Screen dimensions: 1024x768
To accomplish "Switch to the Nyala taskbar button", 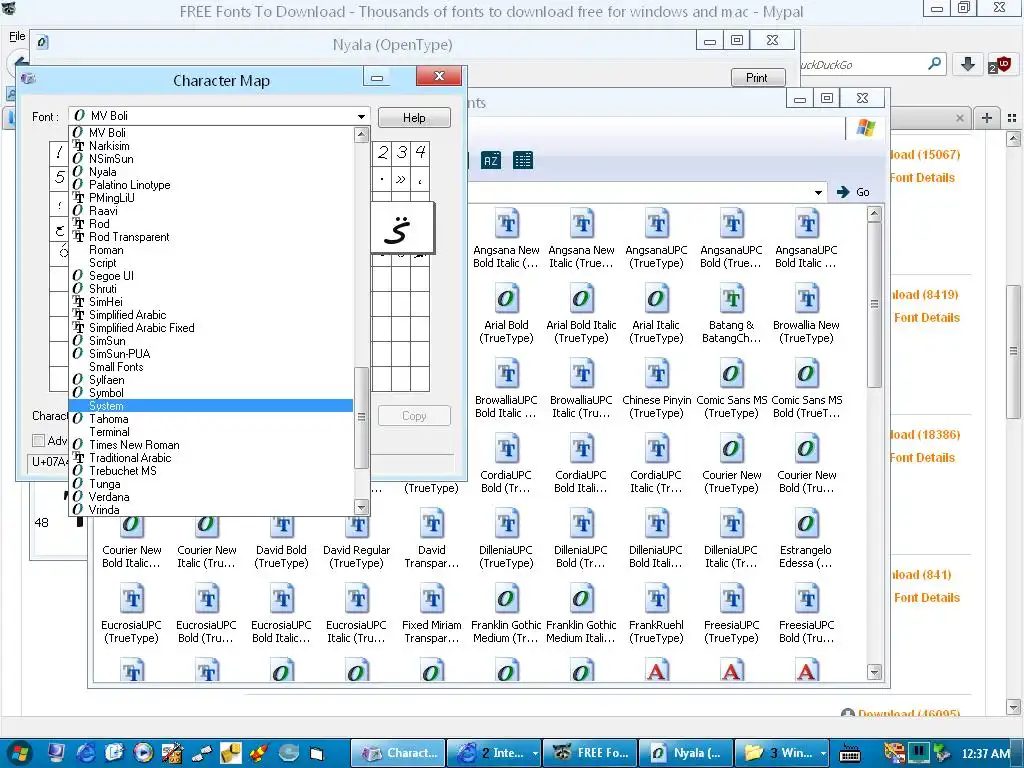I will click(686, 753).
